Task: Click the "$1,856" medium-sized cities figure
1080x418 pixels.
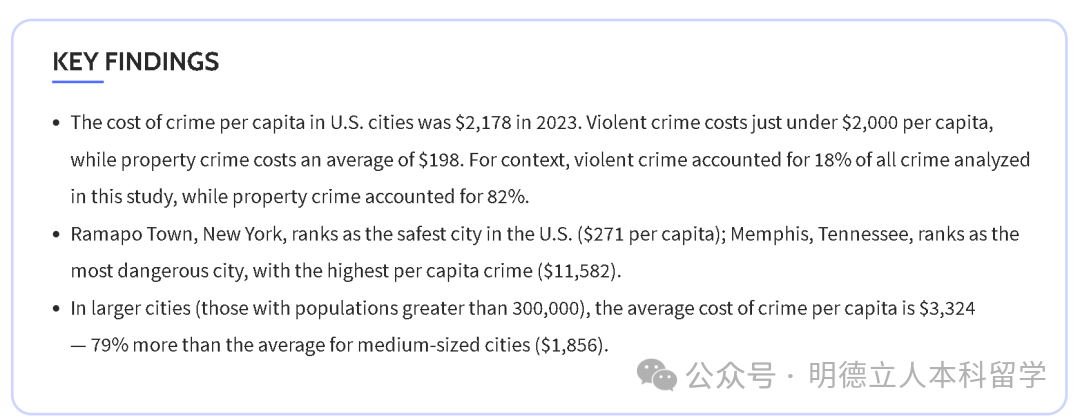Action: click(571, 346)
